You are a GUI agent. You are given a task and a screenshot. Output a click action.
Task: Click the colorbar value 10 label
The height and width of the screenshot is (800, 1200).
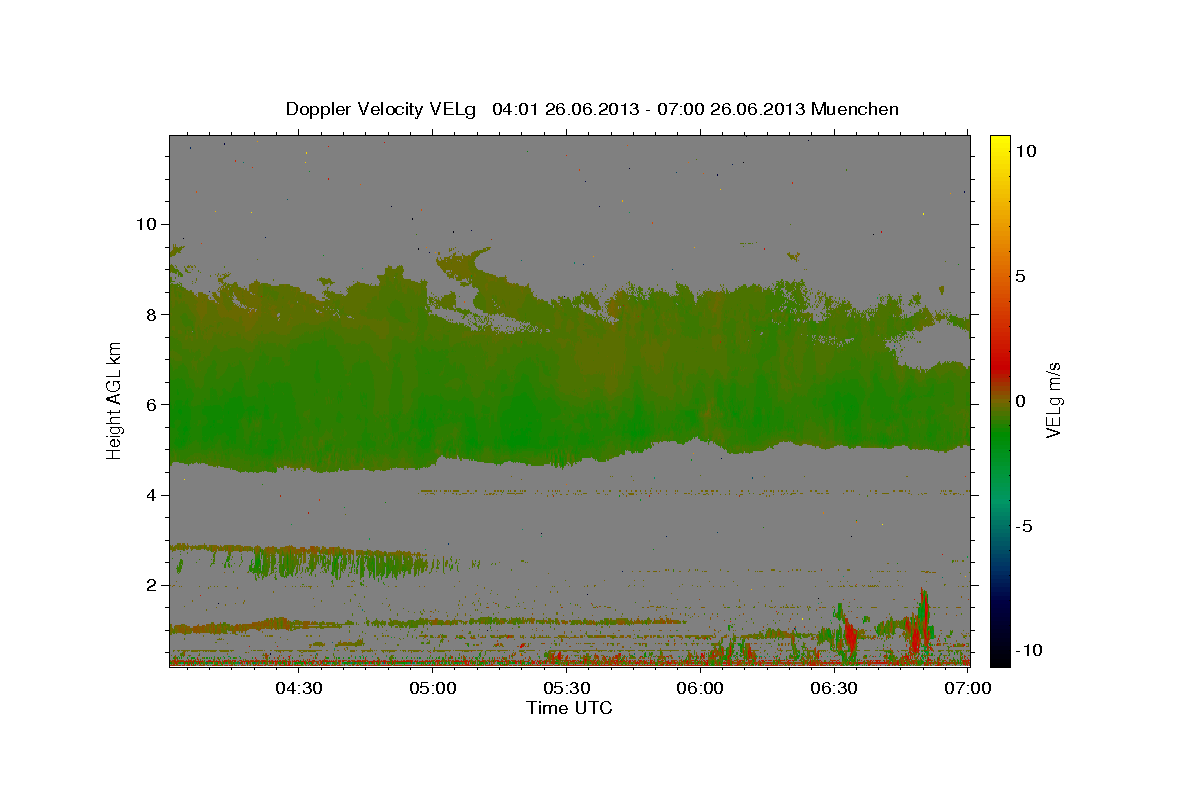[1025, 151]
